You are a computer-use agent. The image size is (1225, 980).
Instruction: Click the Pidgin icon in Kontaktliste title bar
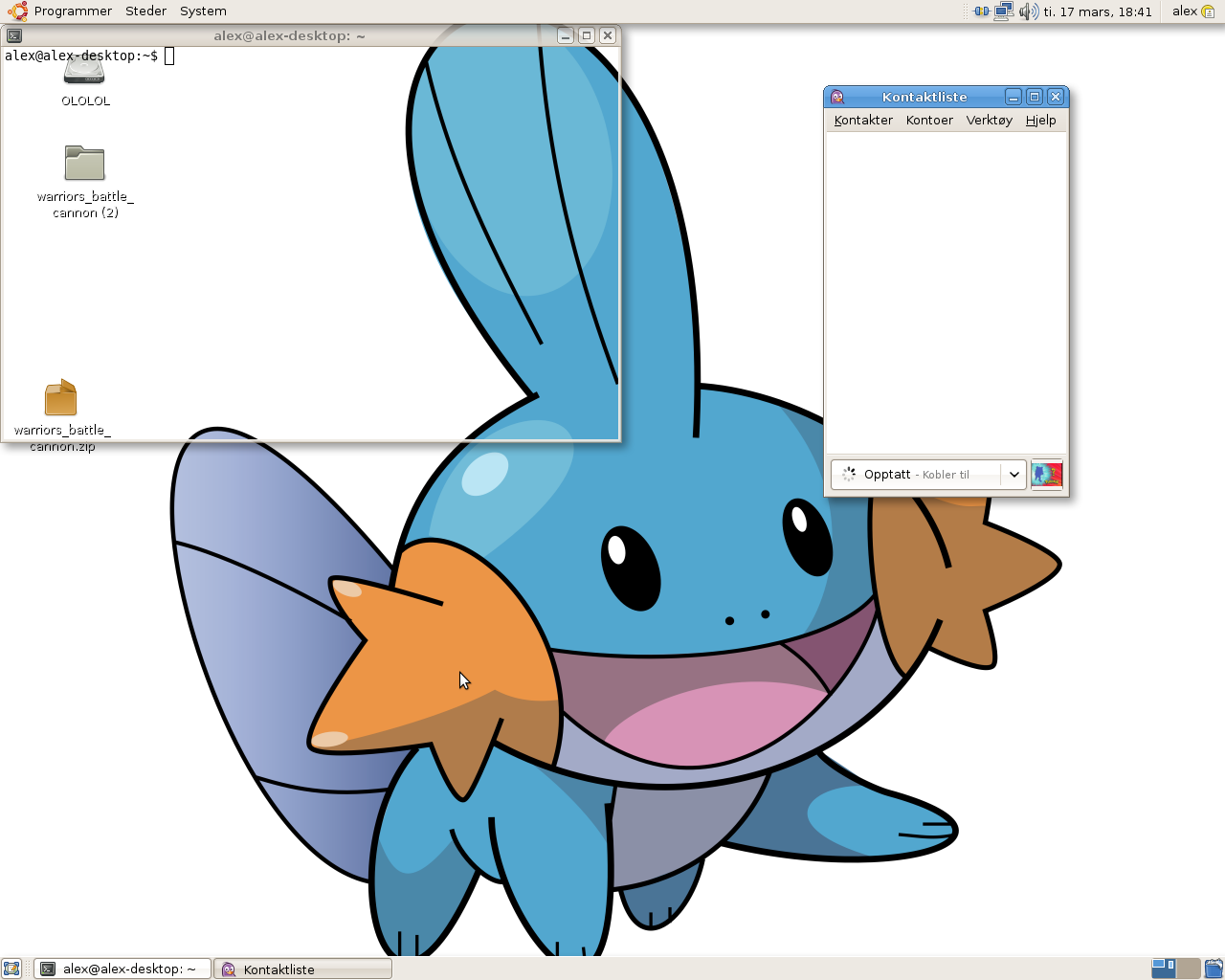[837, 97]
